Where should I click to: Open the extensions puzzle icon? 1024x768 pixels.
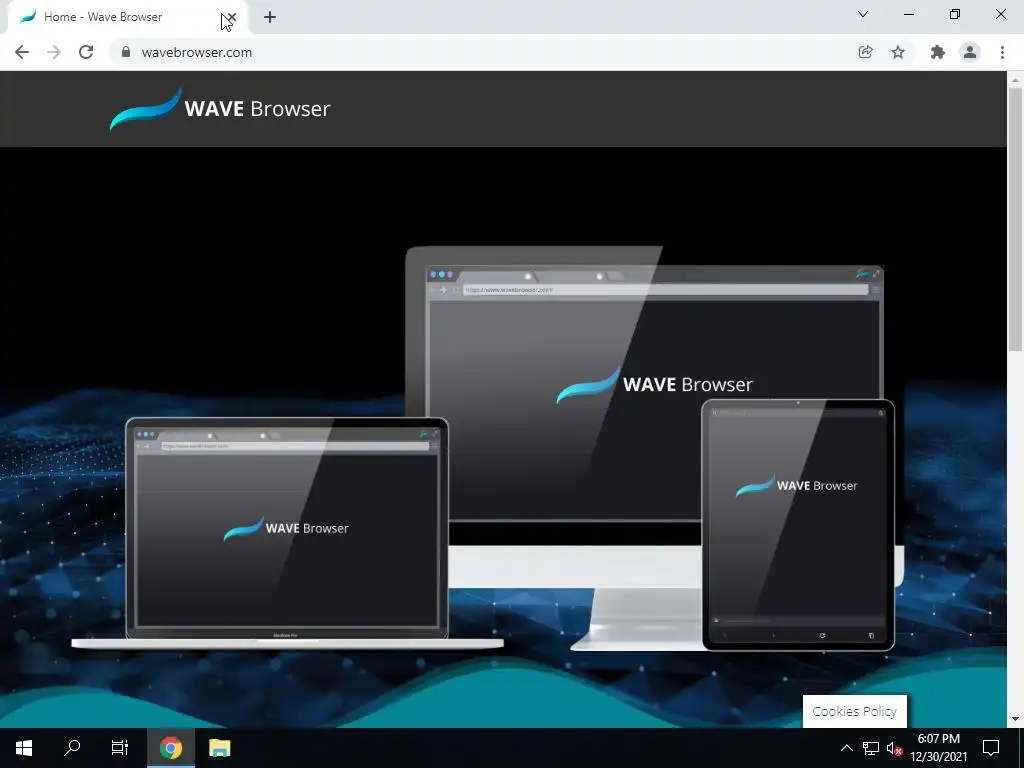938,52
